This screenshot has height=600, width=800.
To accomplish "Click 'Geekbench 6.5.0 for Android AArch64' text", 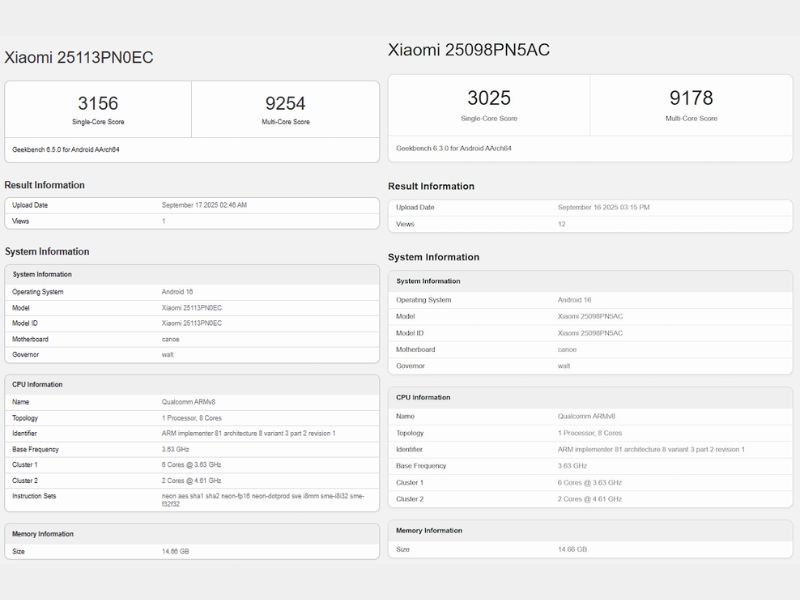I will point(66,149).
